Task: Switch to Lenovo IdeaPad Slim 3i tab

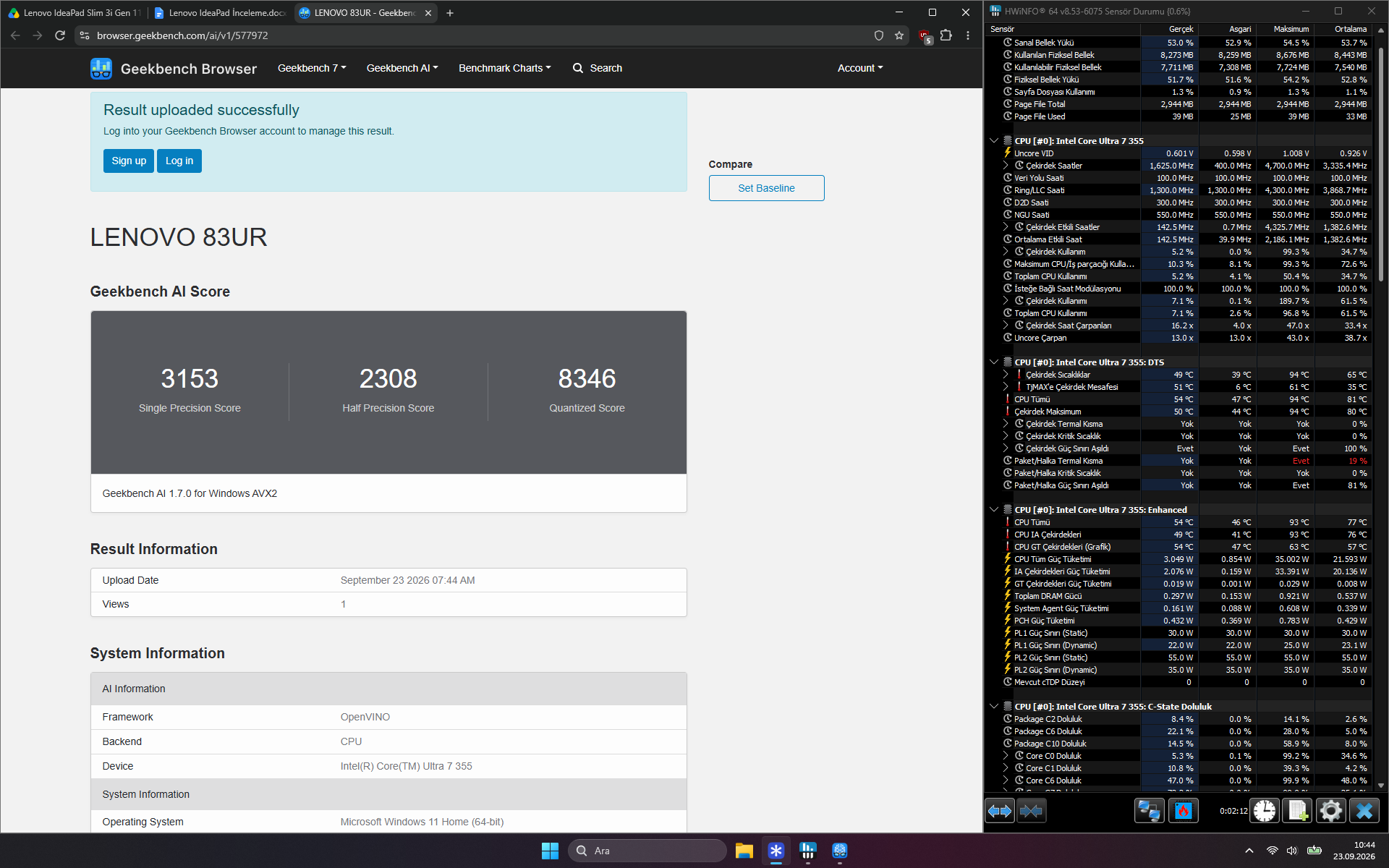Action: (74, 13)
